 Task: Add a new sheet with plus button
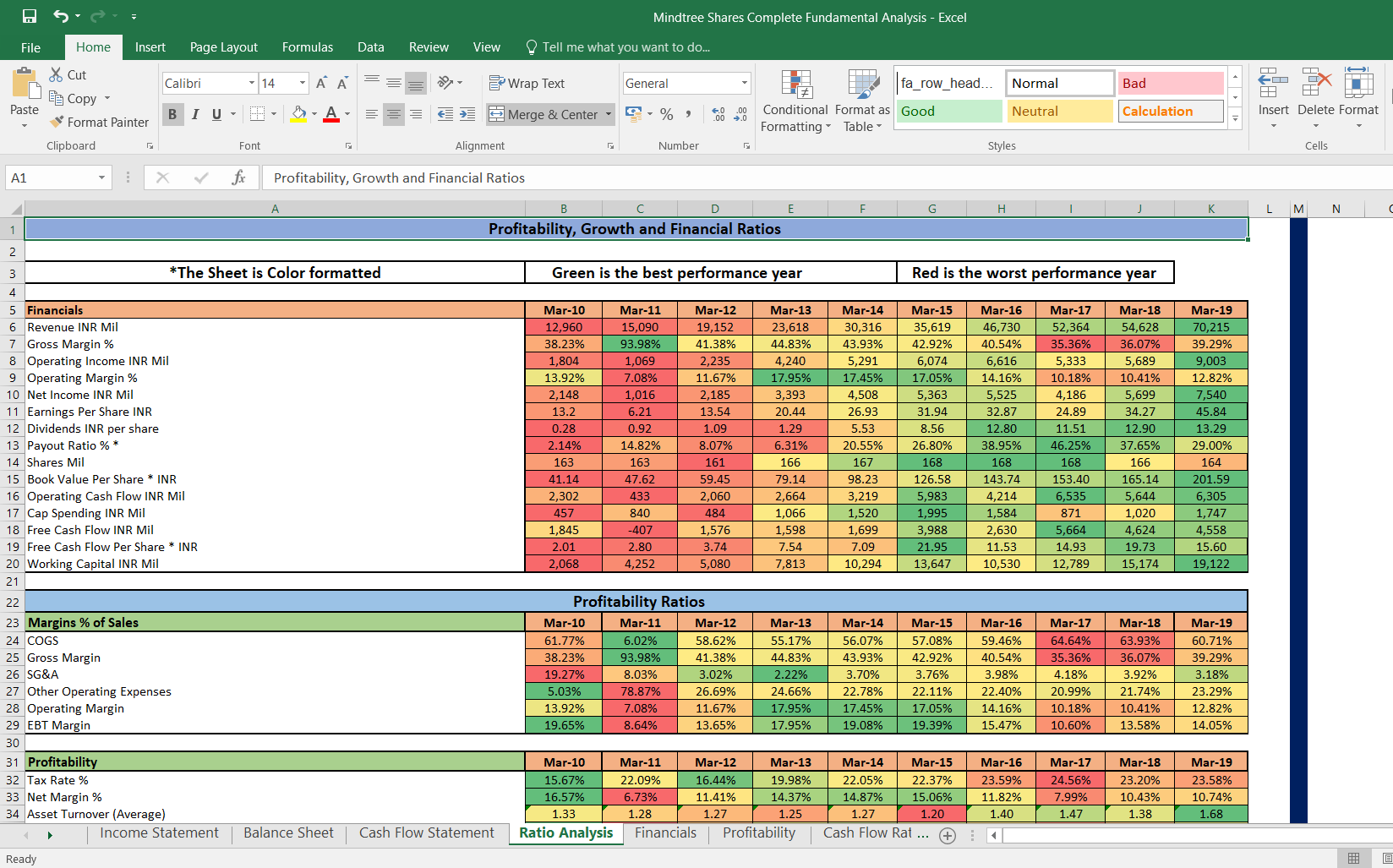948,835
